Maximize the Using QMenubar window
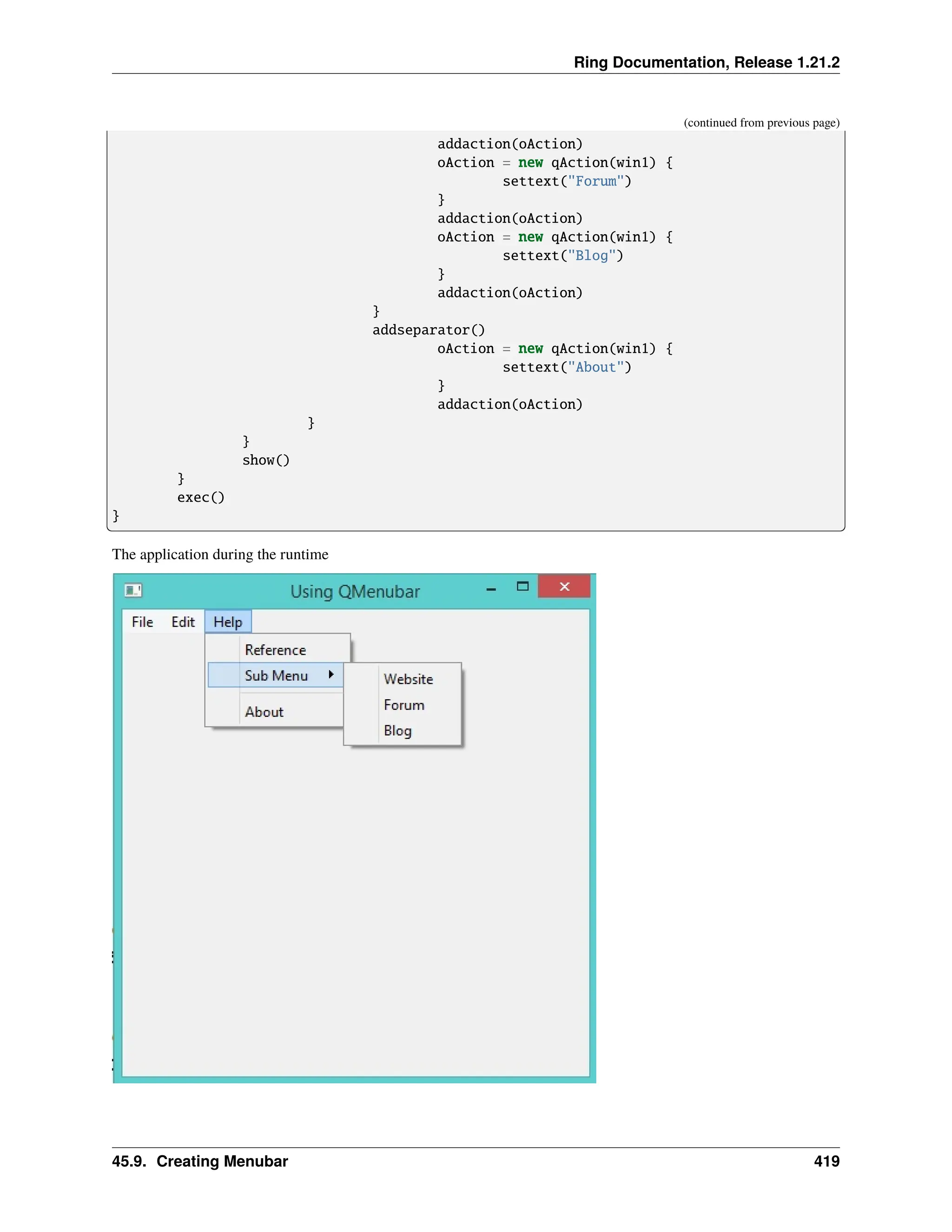The image size is (952, 1232). click(523, 587)
